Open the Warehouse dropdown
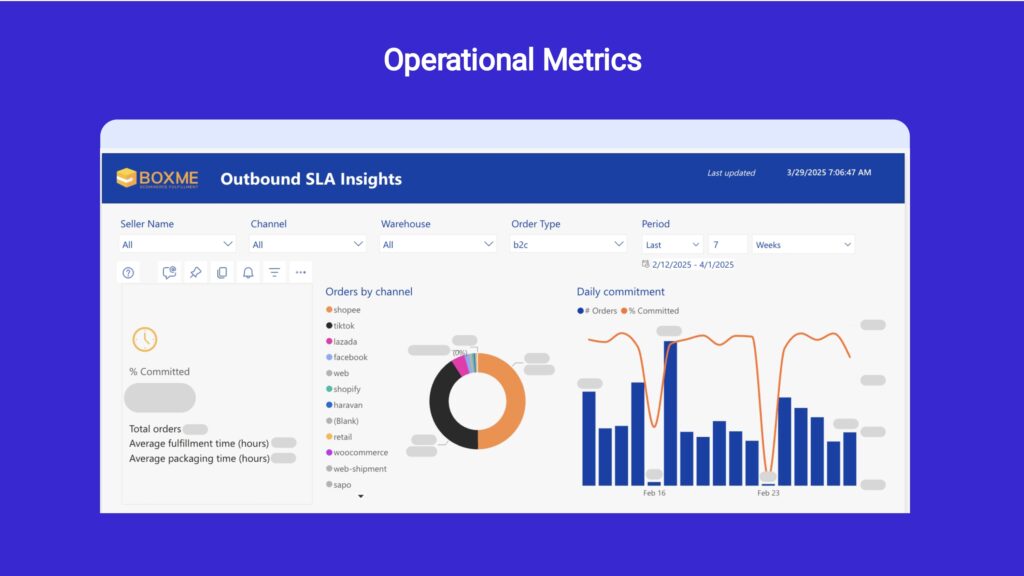The height and width of the screenshot is (576, 1024). [438, 244]
